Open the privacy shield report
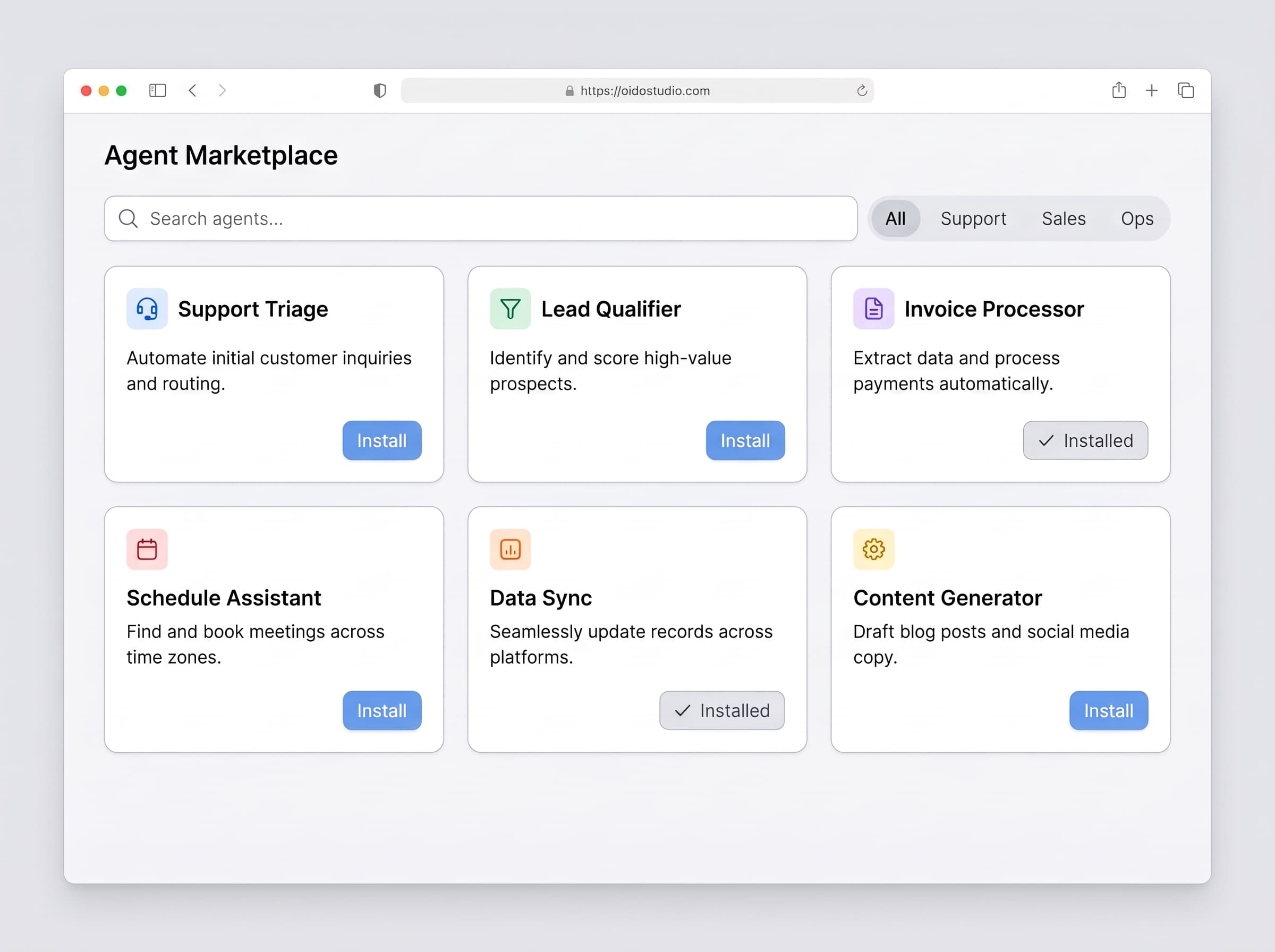Screen dimensions: 1275x952 tap(380, 90)
